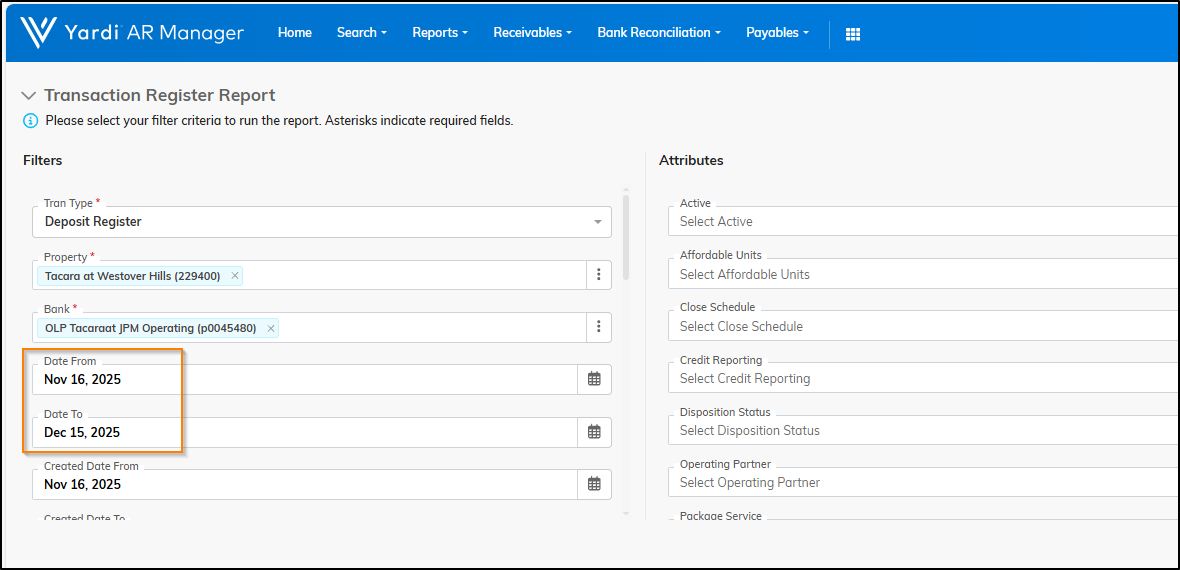Open the Created Date From calendar picker

point(594,484)
